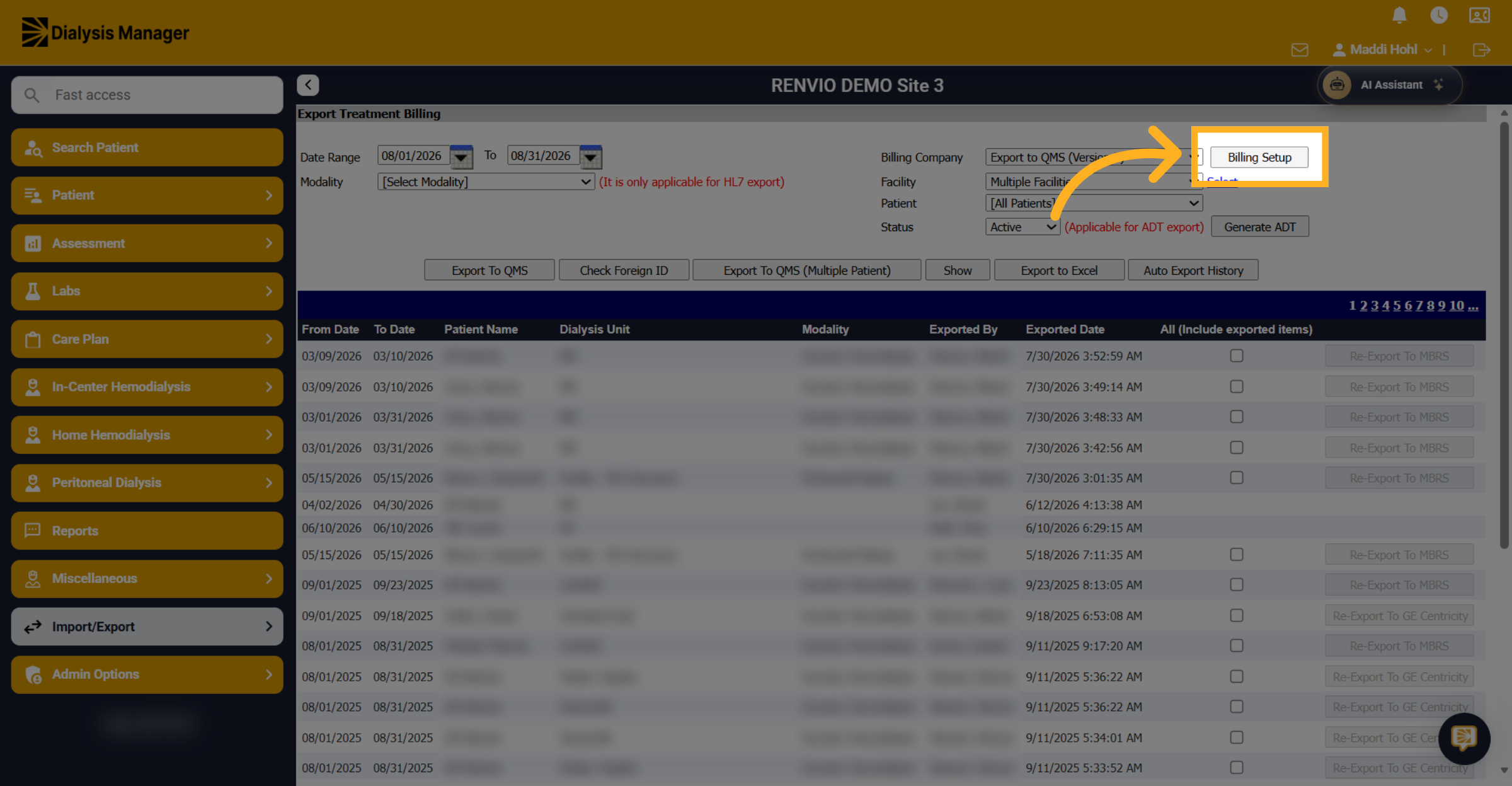The height and width of the screenshot is (786, 1512).
Task: Open In-Center Hemodialysis menu
Action: 147,387
